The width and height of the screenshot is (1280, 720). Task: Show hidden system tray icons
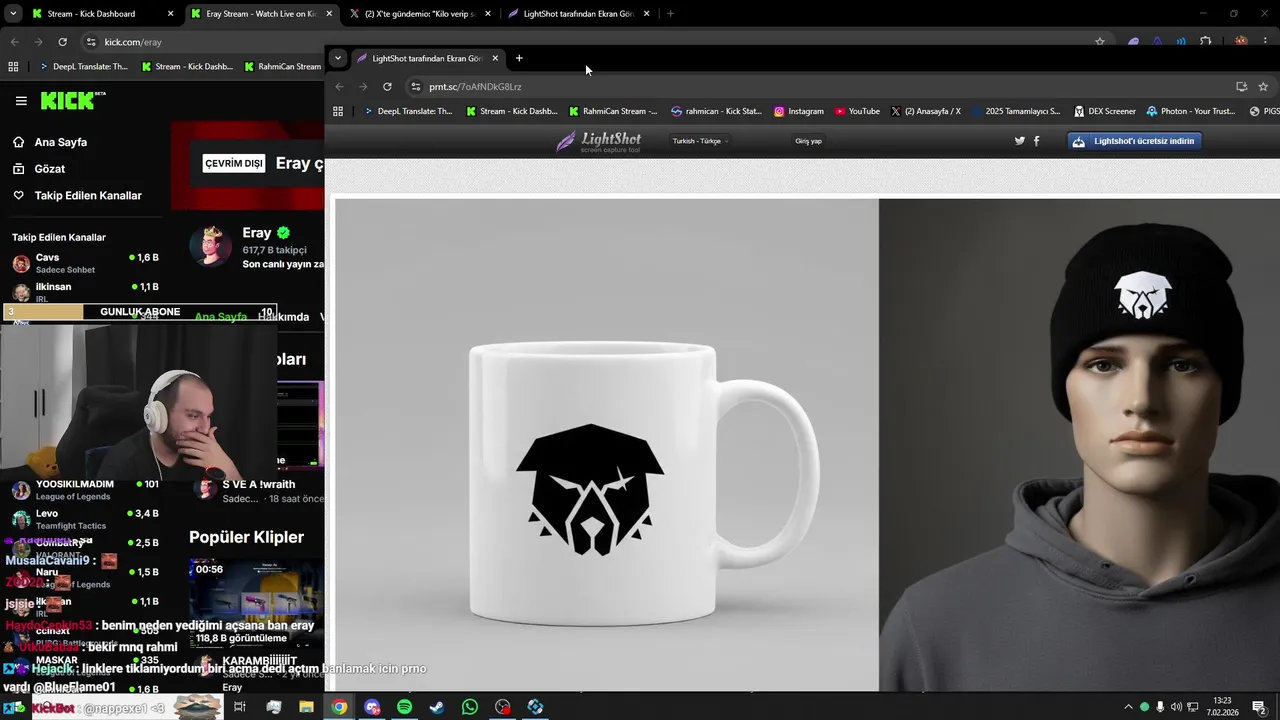pos(1128,707)
